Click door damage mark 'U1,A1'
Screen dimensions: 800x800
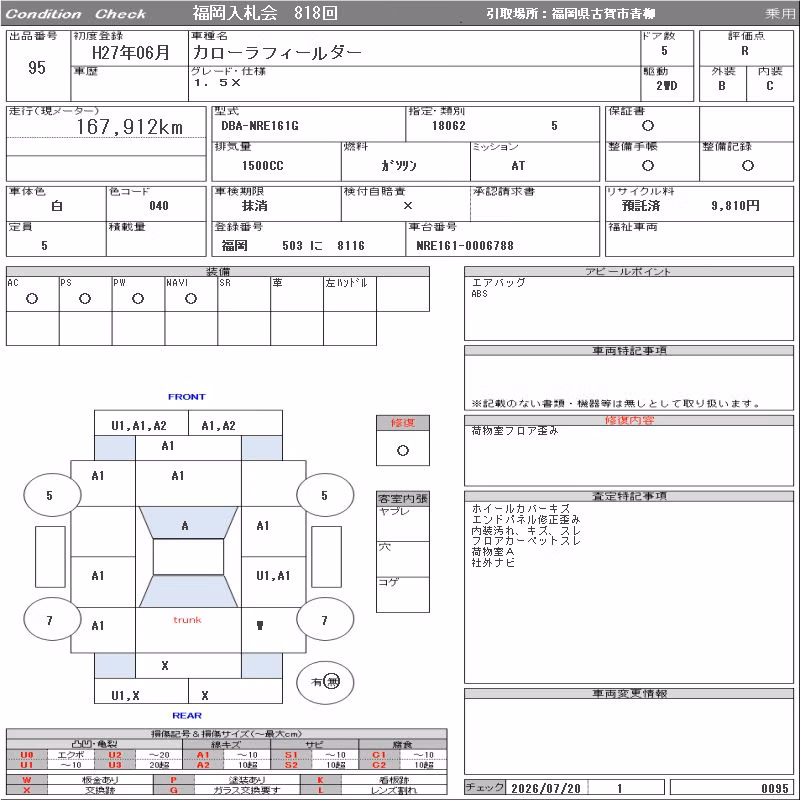tap(273, 576)
